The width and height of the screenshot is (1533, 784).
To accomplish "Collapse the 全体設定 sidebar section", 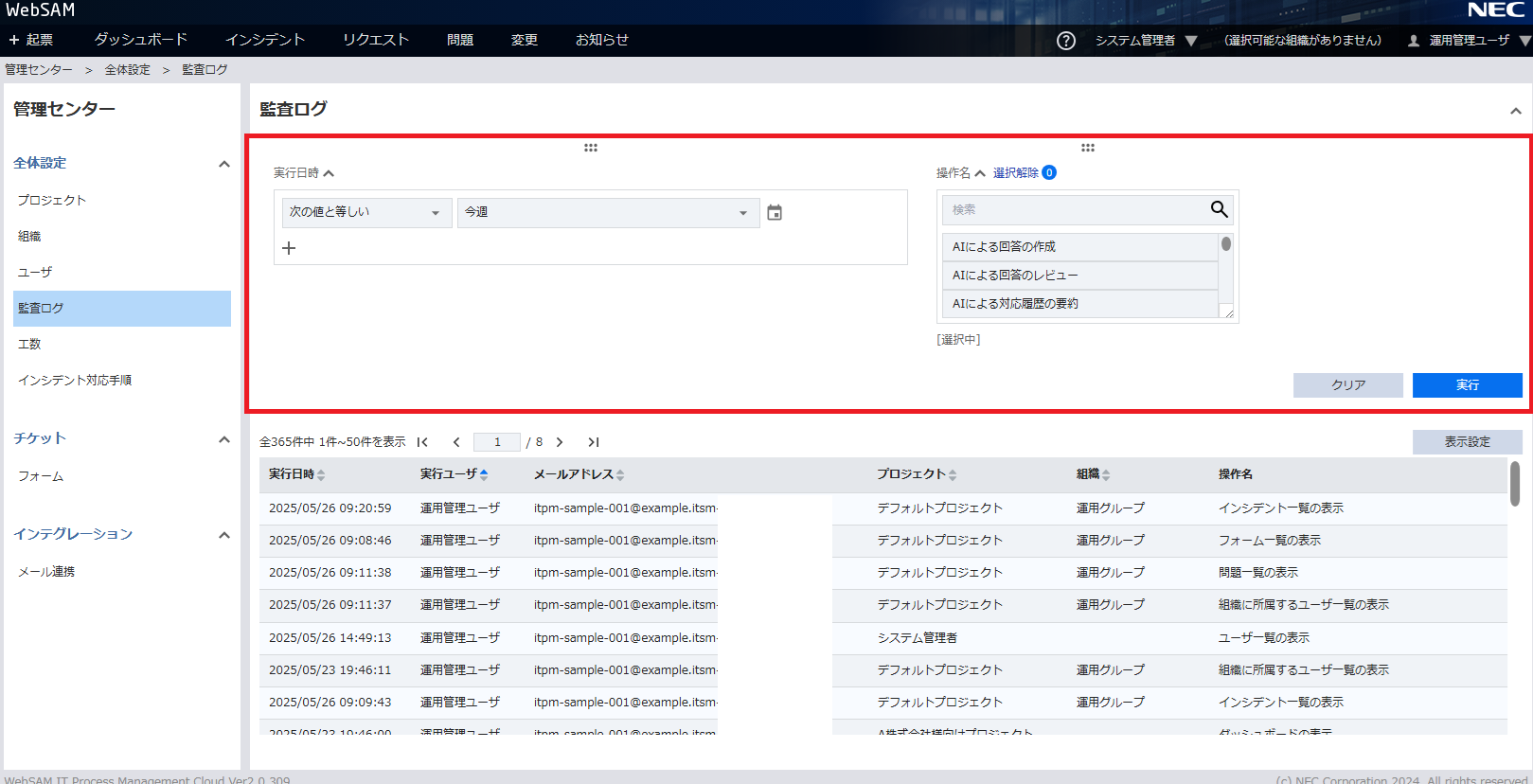I will pyautogui.click(x=224, y=164).
